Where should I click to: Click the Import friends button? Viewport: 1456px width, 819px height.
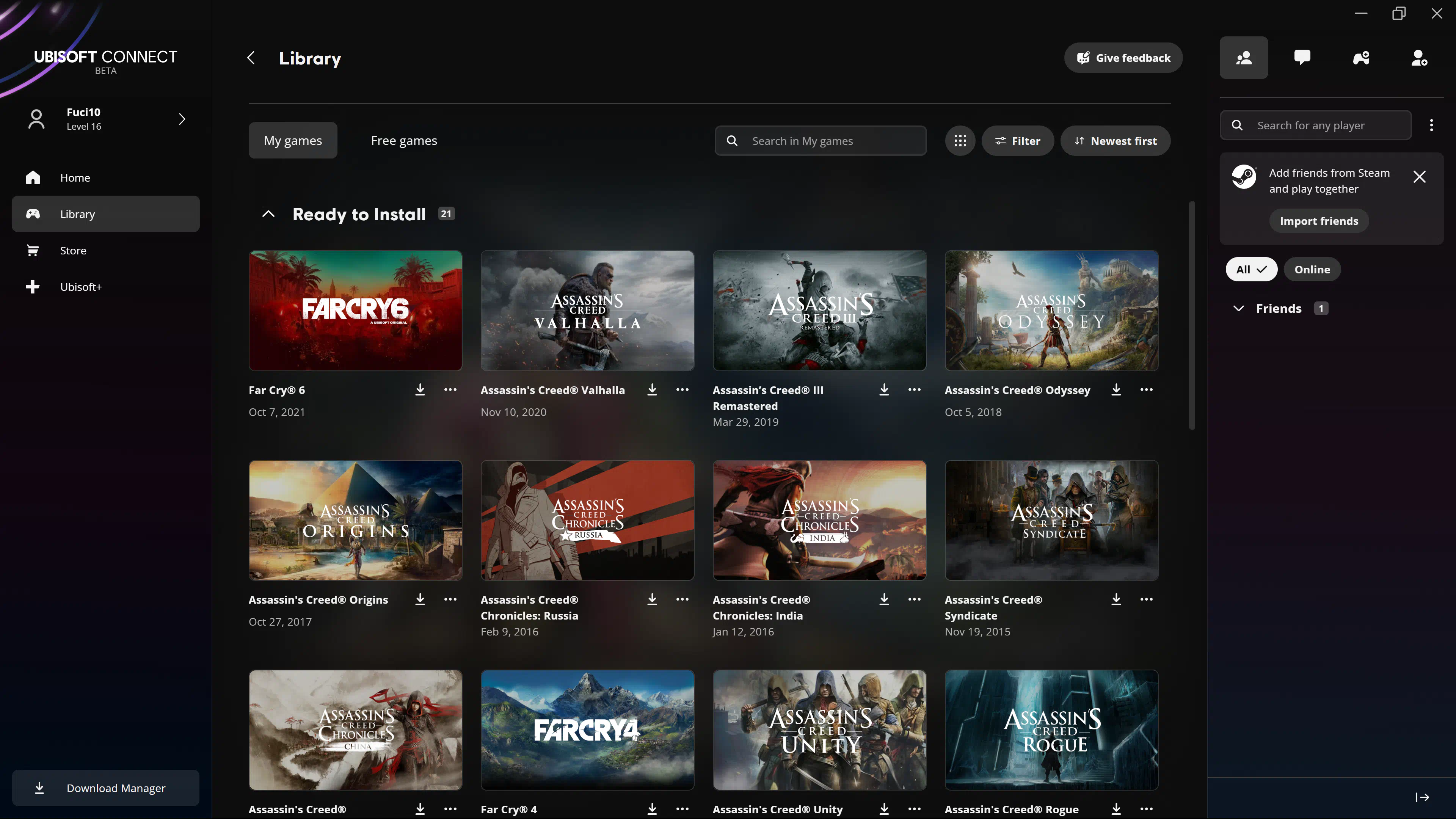click(1319, 221)
